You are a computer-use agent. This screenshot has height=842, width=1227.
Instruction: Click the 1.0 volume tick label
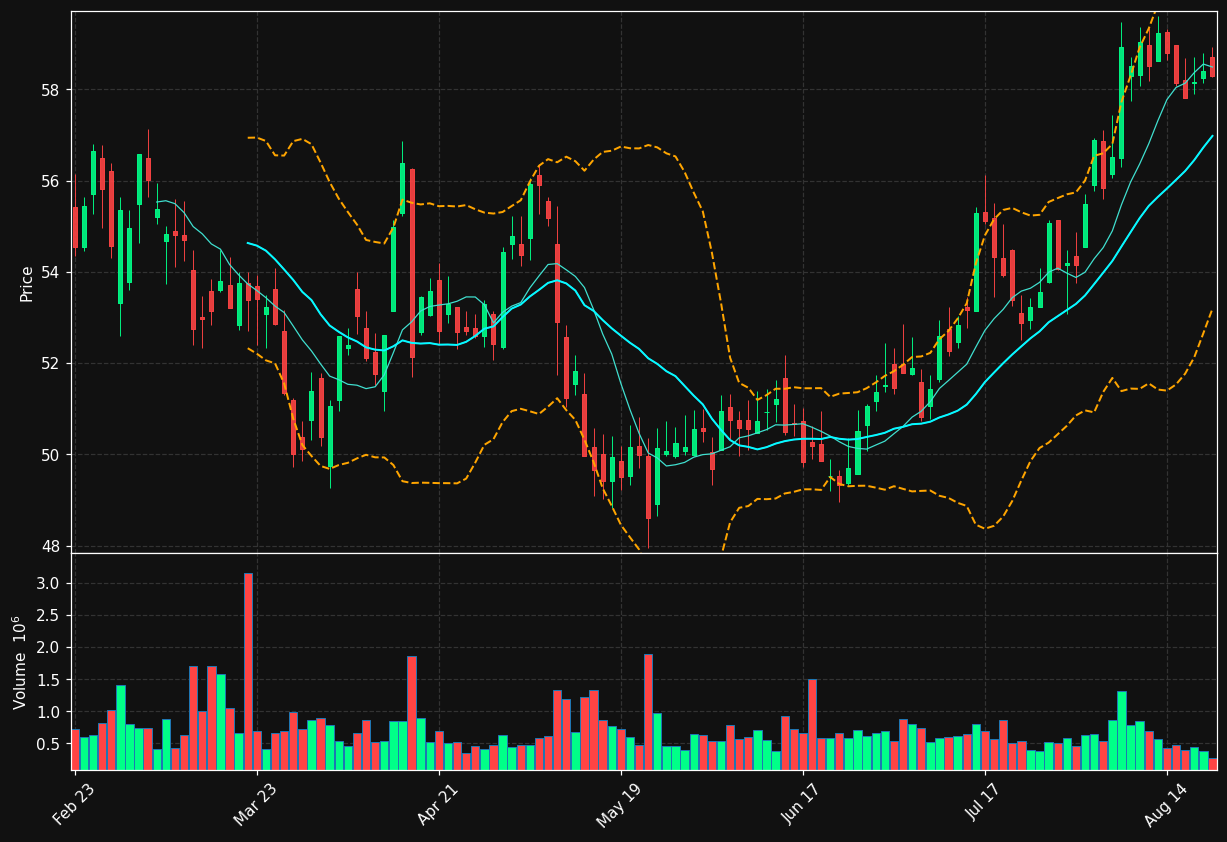[x=50, y=712]
